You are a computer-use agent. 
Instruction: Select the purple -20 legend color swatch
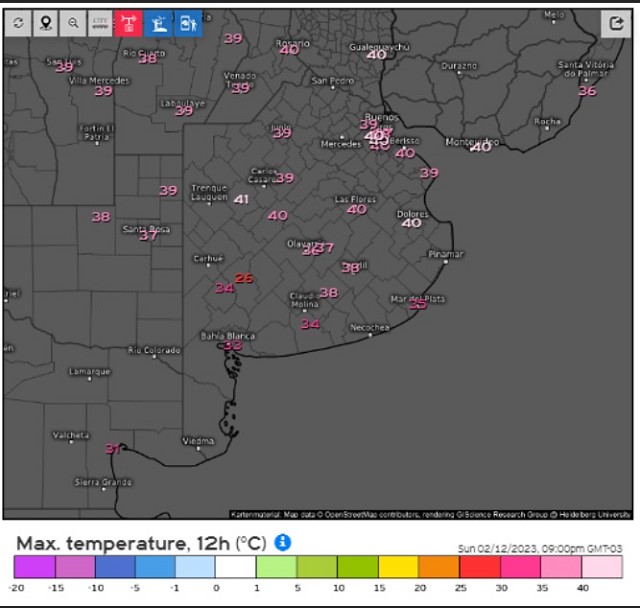pyautogui.click(x=34, y=568)
